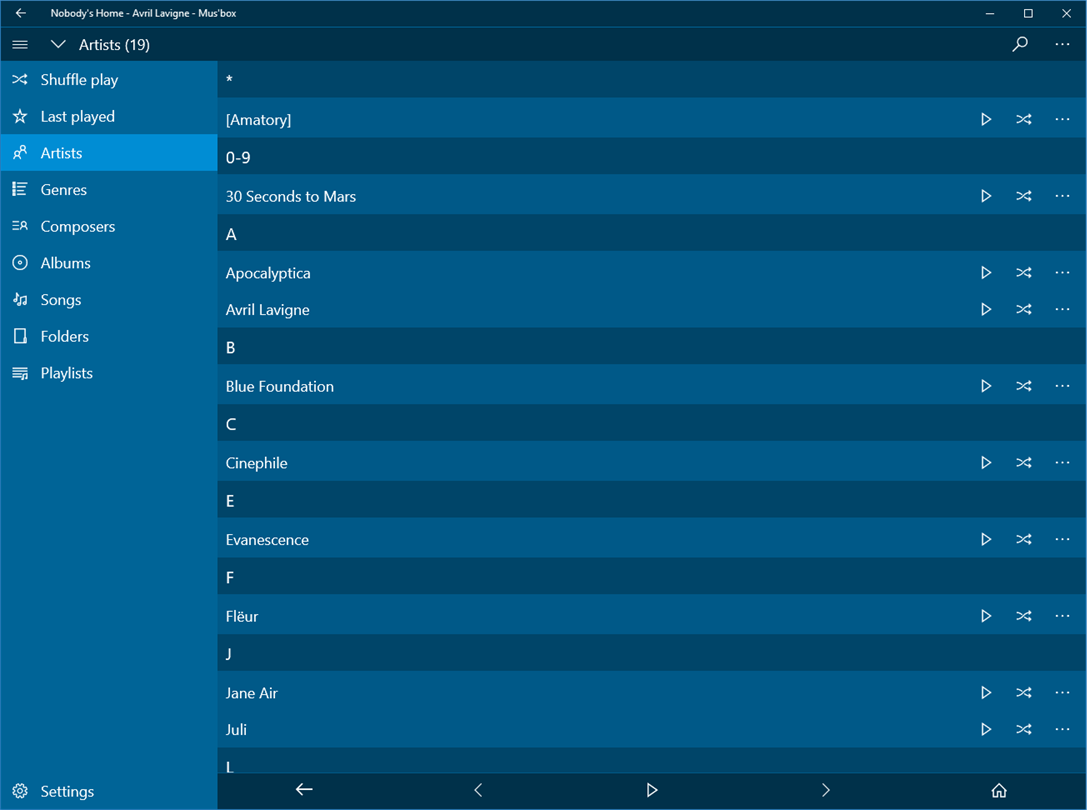1087x810 pixels.
Task: Play the Evanescence artist
Action: click(986, 540)
